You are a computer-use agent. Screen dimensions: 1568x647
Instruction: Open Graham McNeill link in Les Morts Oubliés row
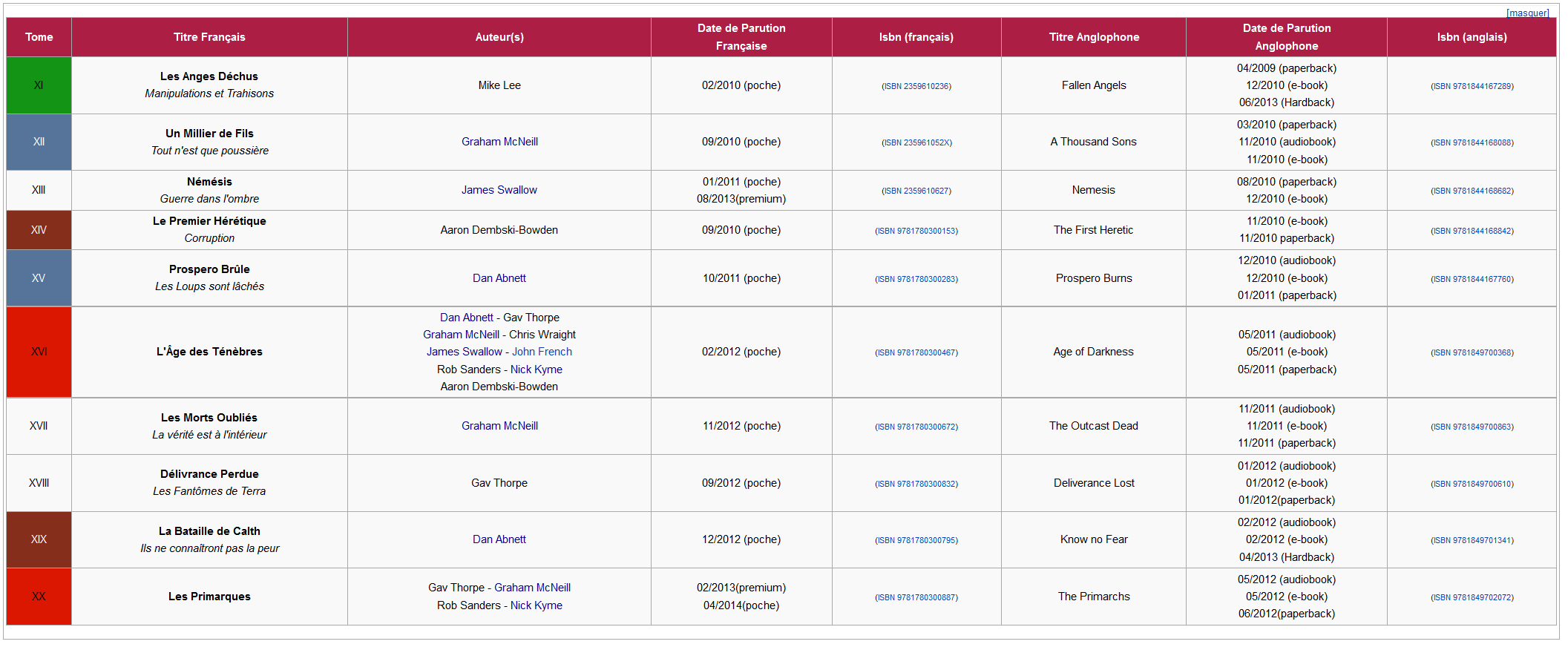tap(499, 426)
